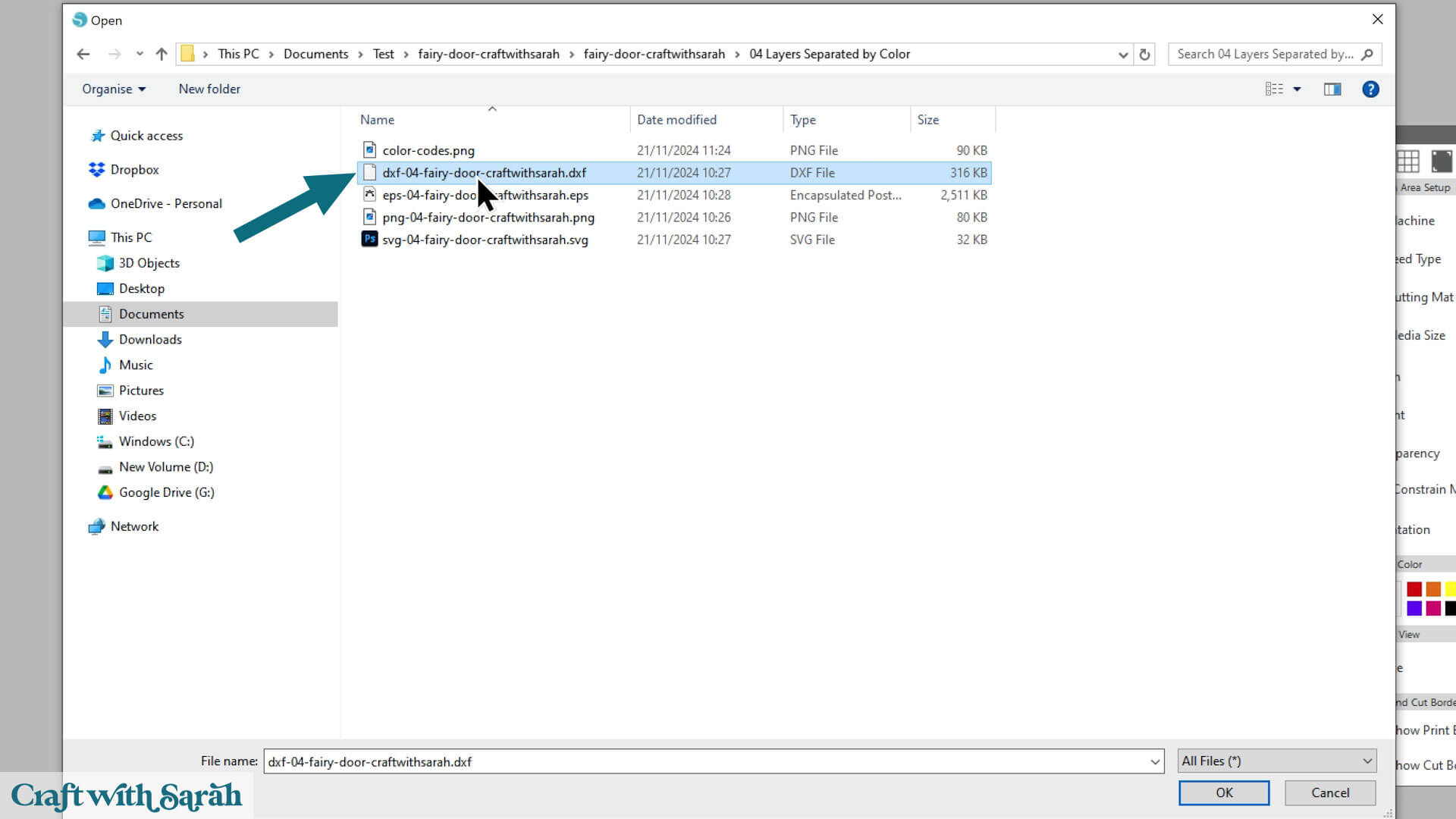Sort files by the Date modified column

click(676, 120)
